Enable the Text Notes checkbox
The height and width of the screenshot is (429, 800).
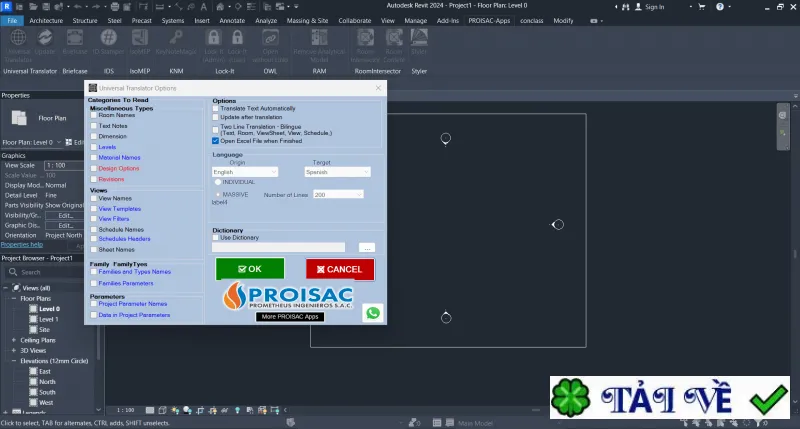pyautogui.click(x=94, y=126)
